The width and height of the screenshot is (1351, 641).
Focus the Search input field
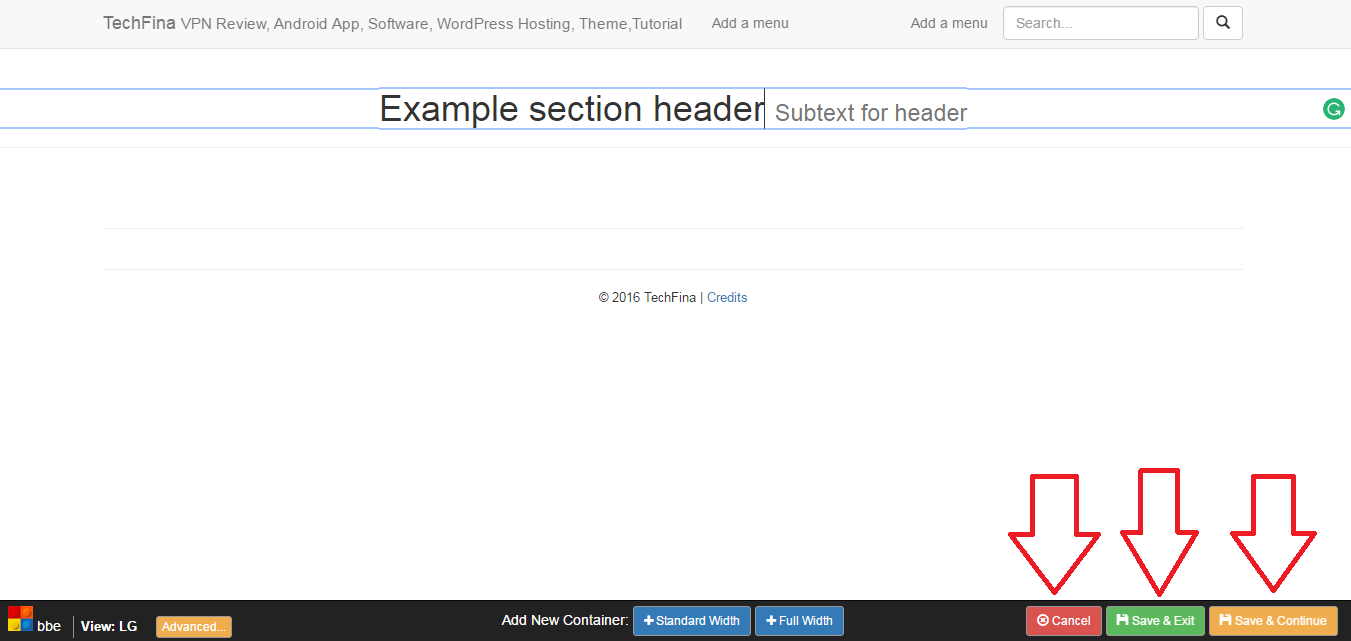click(x=1100, y=23)
